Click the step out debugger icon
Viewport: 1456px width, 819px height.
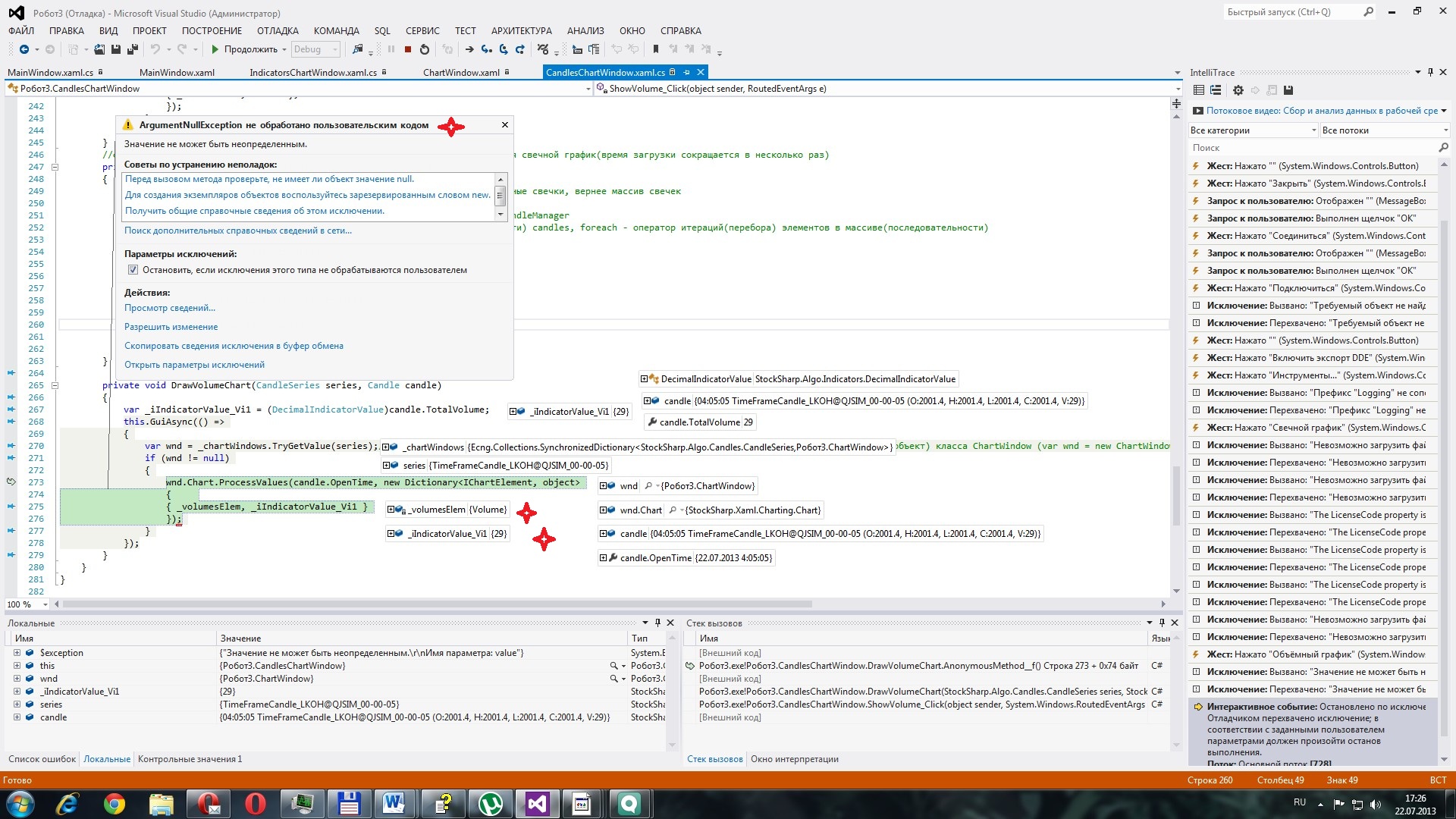[520, 49]
